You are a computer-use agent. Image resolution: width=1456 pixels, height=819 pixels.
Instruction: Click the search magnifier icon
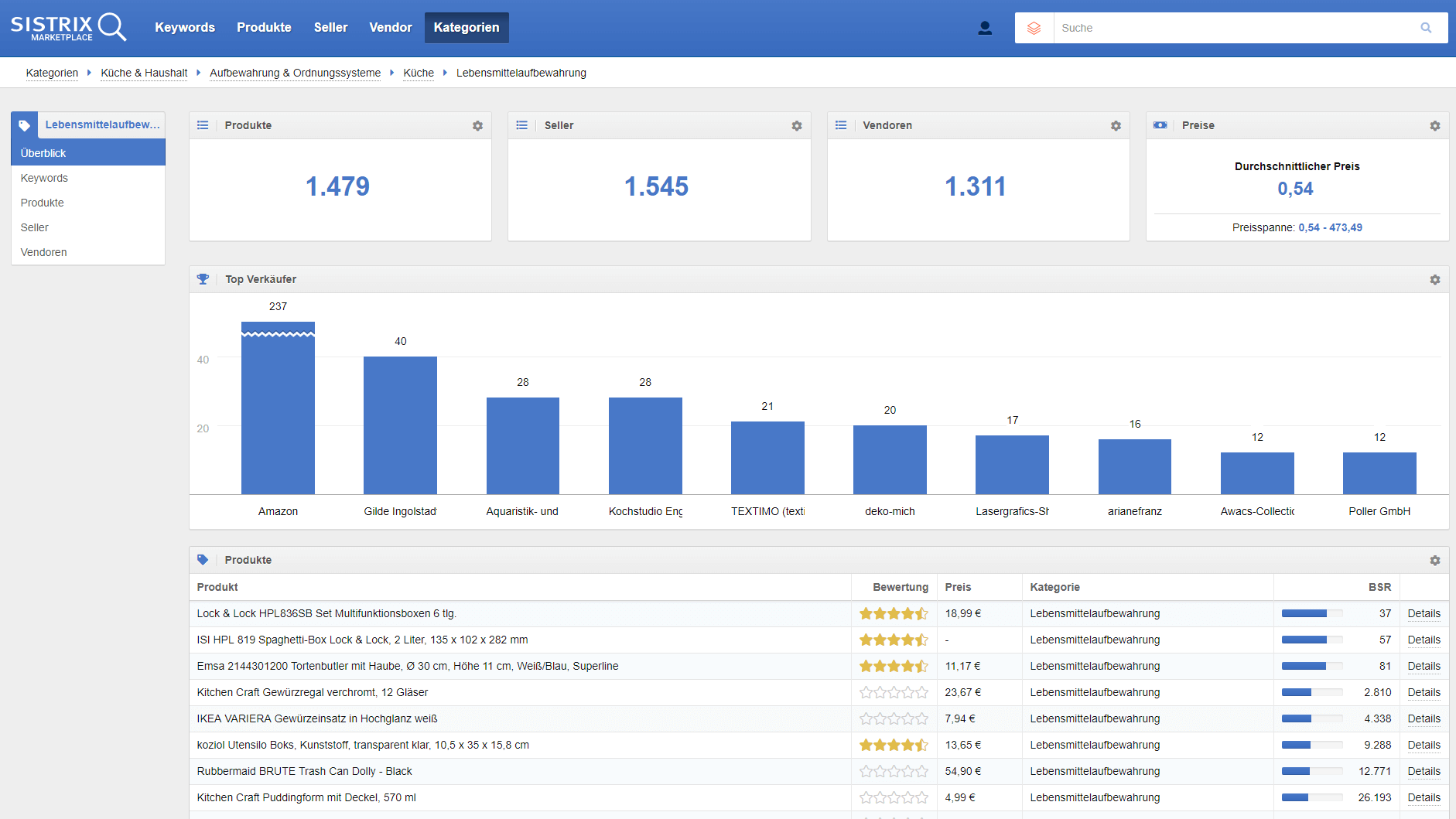pos(1426,28)
